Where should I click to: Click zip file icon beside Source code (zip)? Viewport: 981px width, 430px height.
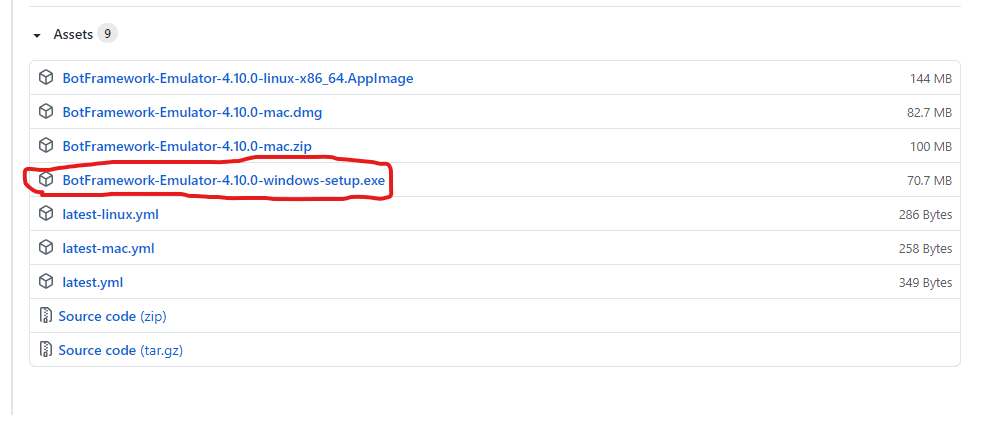click(46, 315)
